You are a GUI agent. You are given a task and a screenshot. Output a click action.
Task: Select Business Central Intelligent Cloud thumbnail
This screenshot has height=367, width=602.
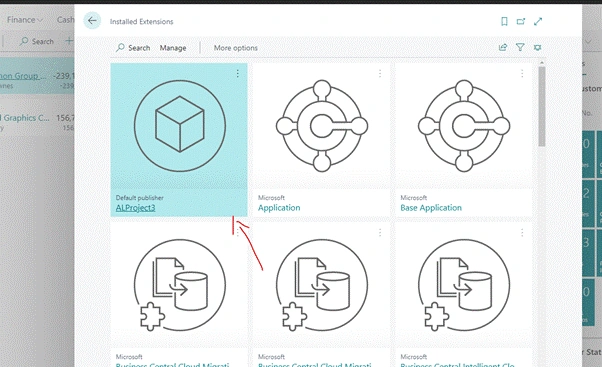[464, 285]
